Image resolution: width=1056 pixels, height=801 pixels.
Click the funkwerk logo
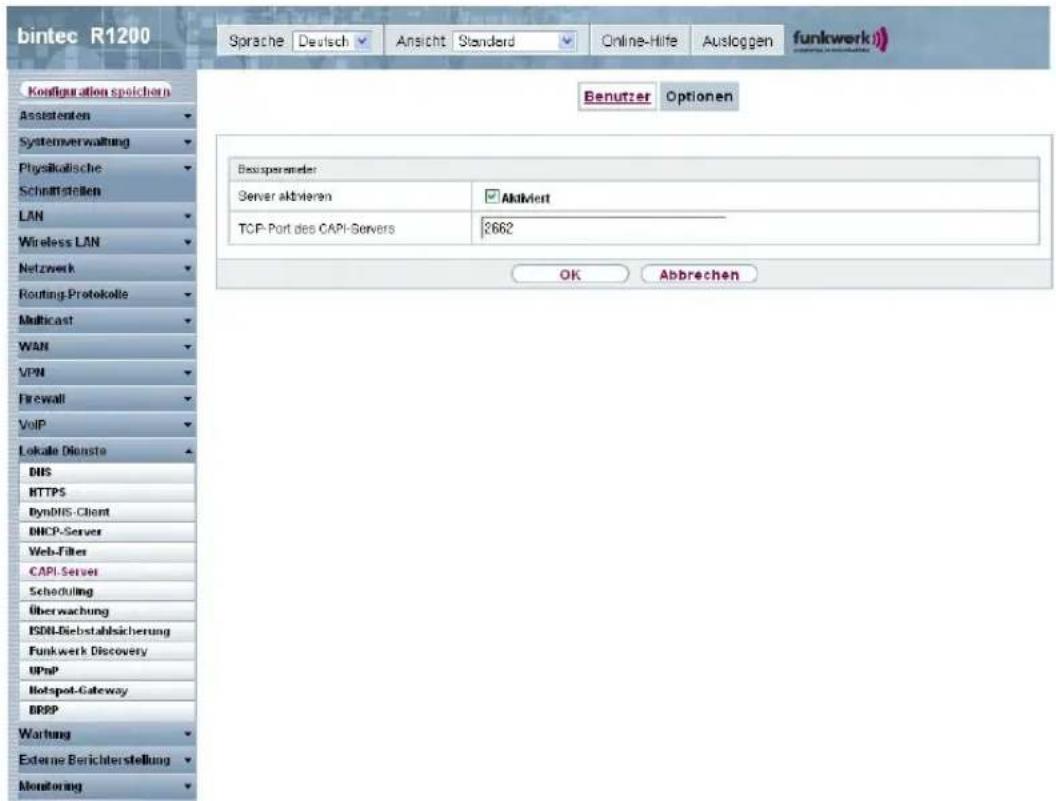(840, 40)
